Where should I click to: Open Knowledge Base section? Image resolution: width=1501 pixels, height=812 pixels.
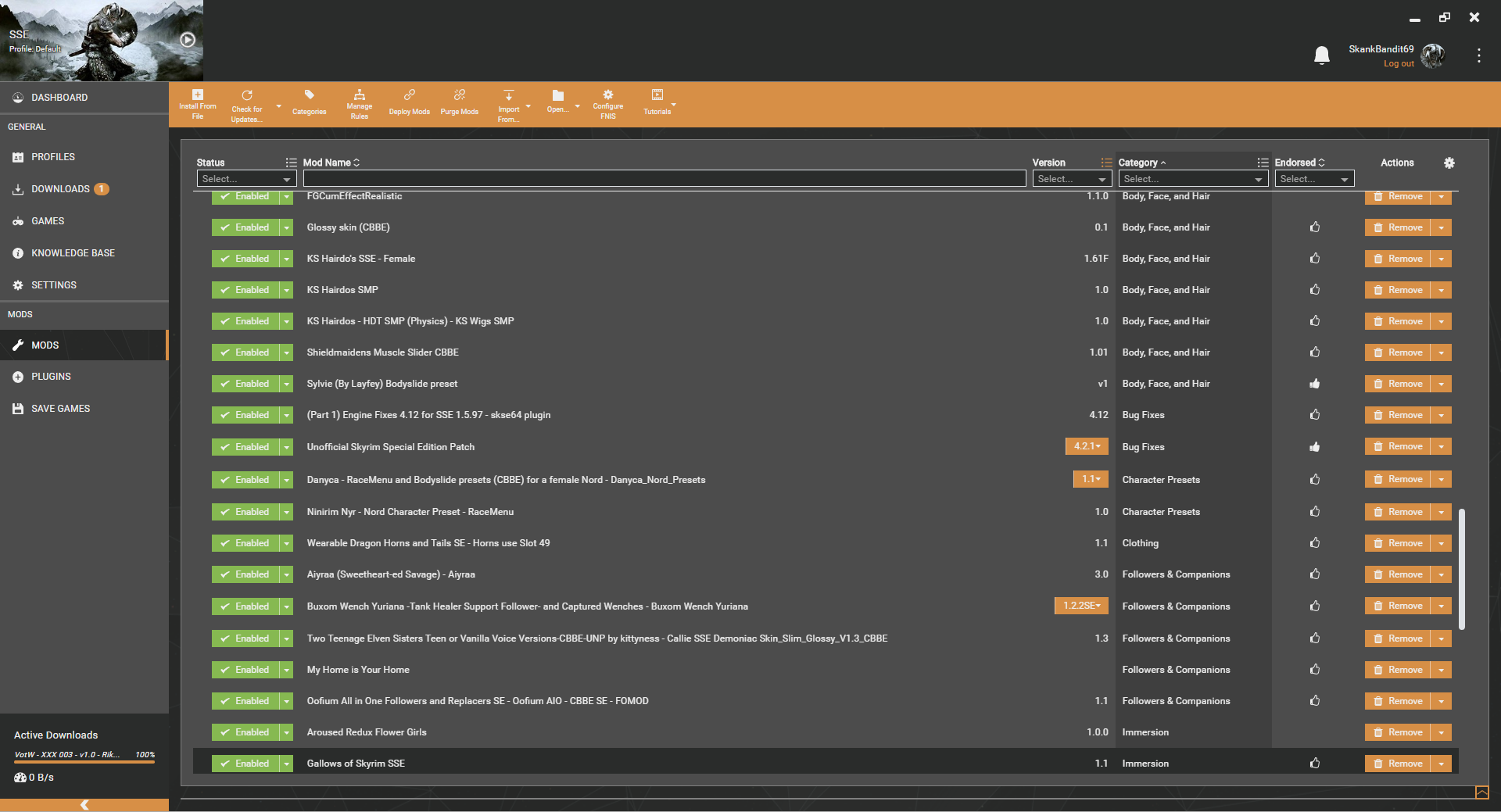click(84, 253)
